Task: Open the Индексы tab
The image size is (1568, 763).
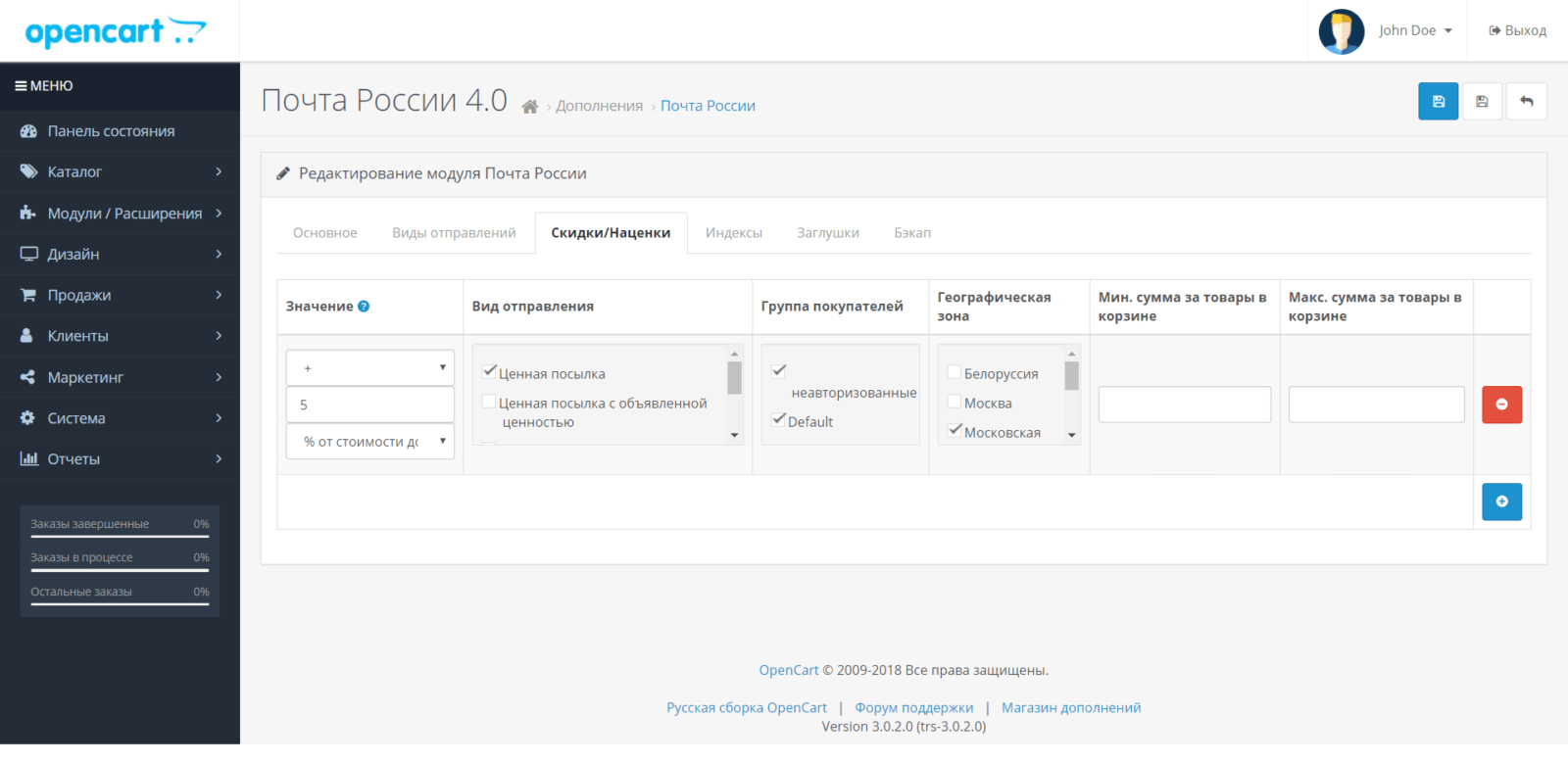Action: [x=734, y=233]
